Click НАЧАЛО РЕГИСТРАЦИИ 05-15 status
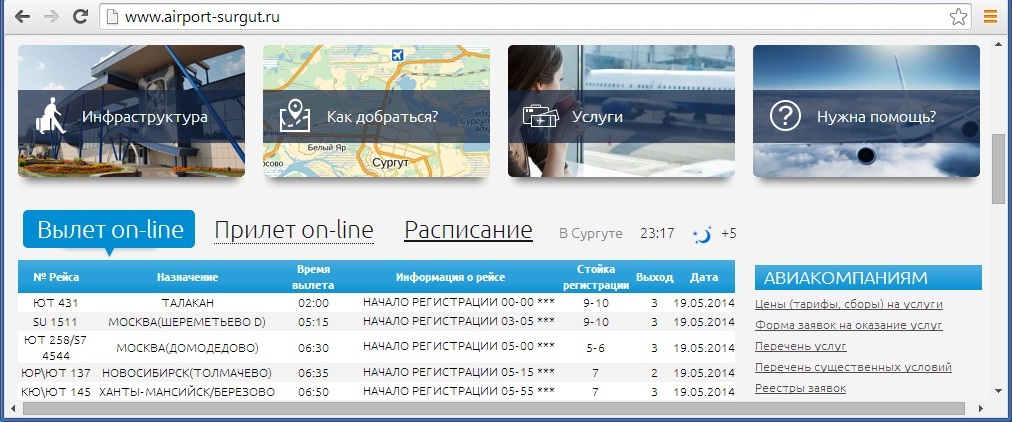The height and width of the screenshot is (422, 1012). click(x=459, y=372)
